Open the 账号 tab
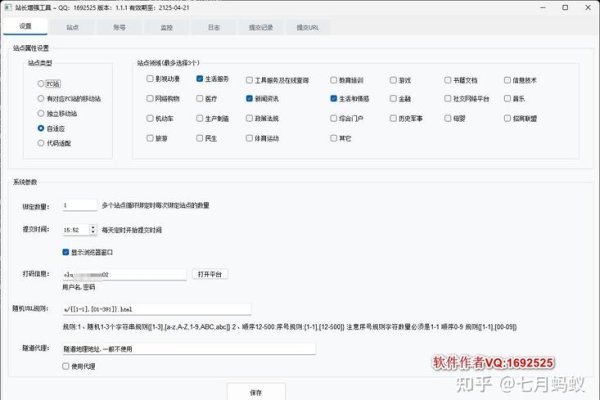 click(x=119, y=28)
